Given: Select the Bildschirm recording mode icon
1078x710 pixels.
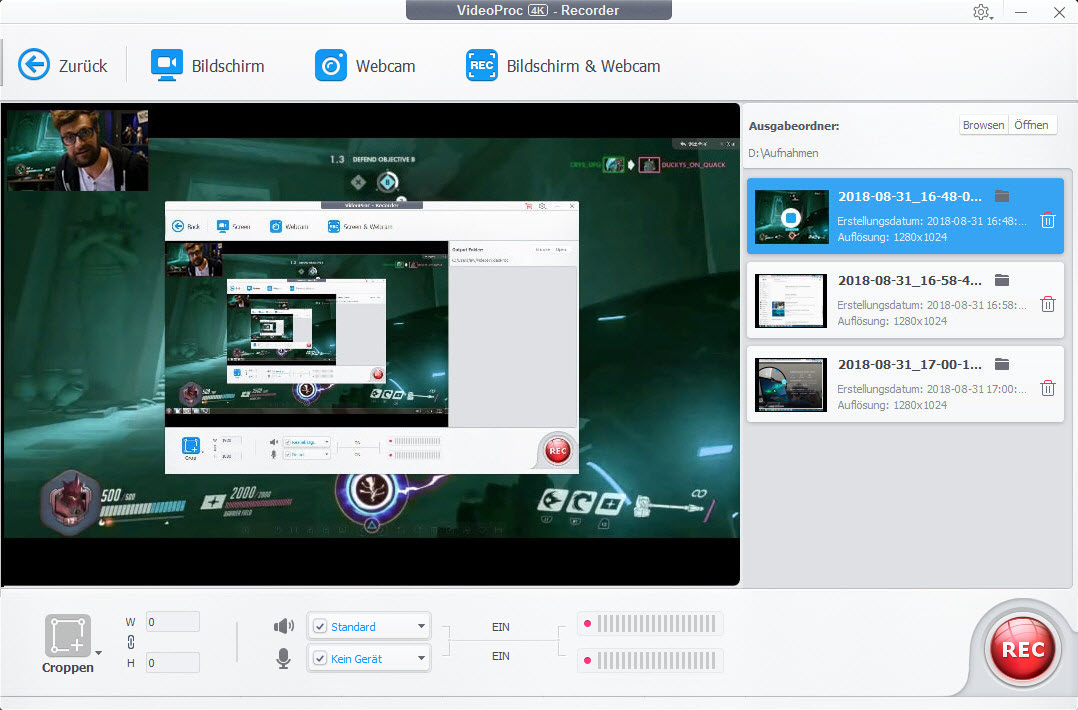Looking at the screenshot, I should pos(166,65).
